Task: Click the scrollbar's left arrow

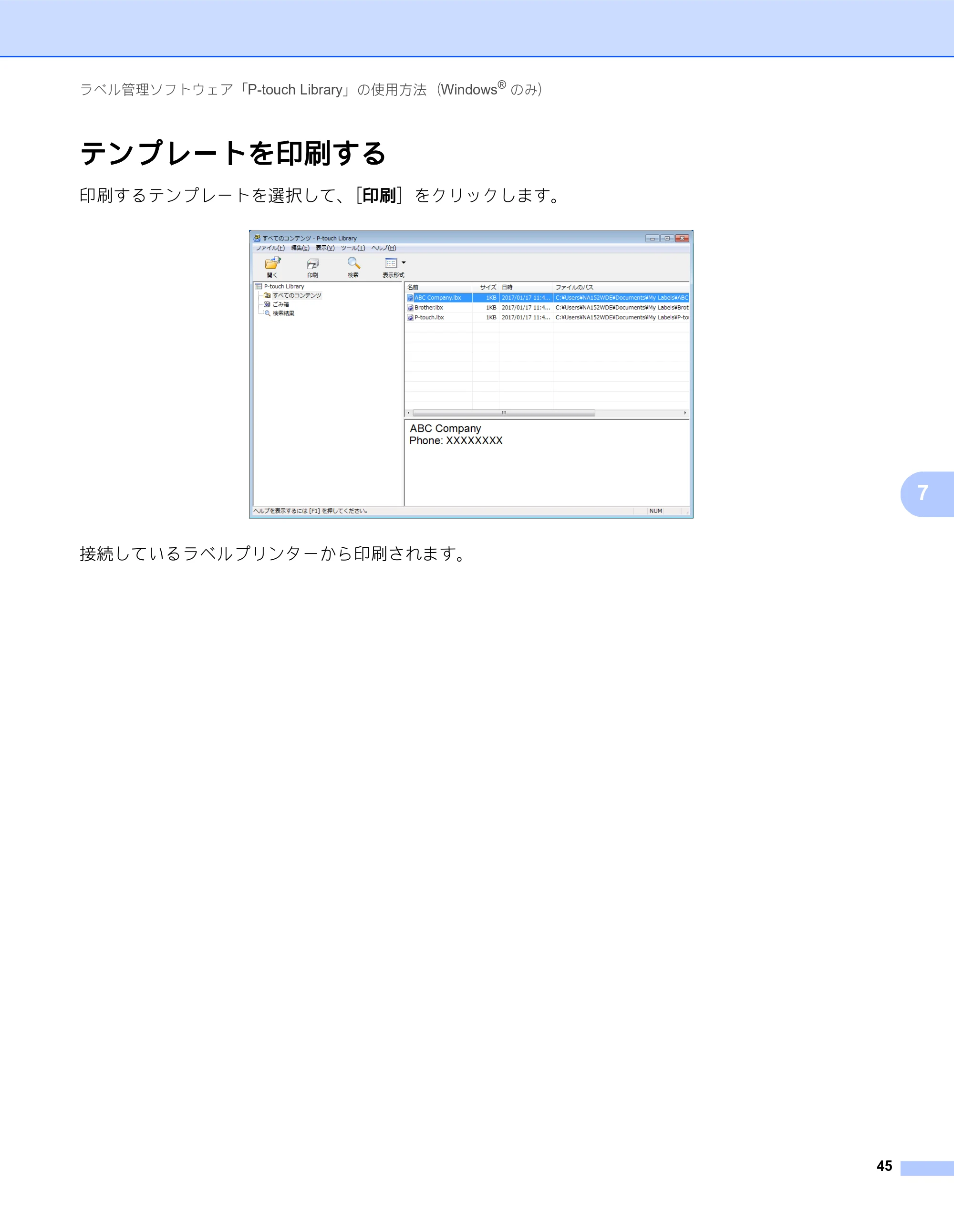Action: 409,413
